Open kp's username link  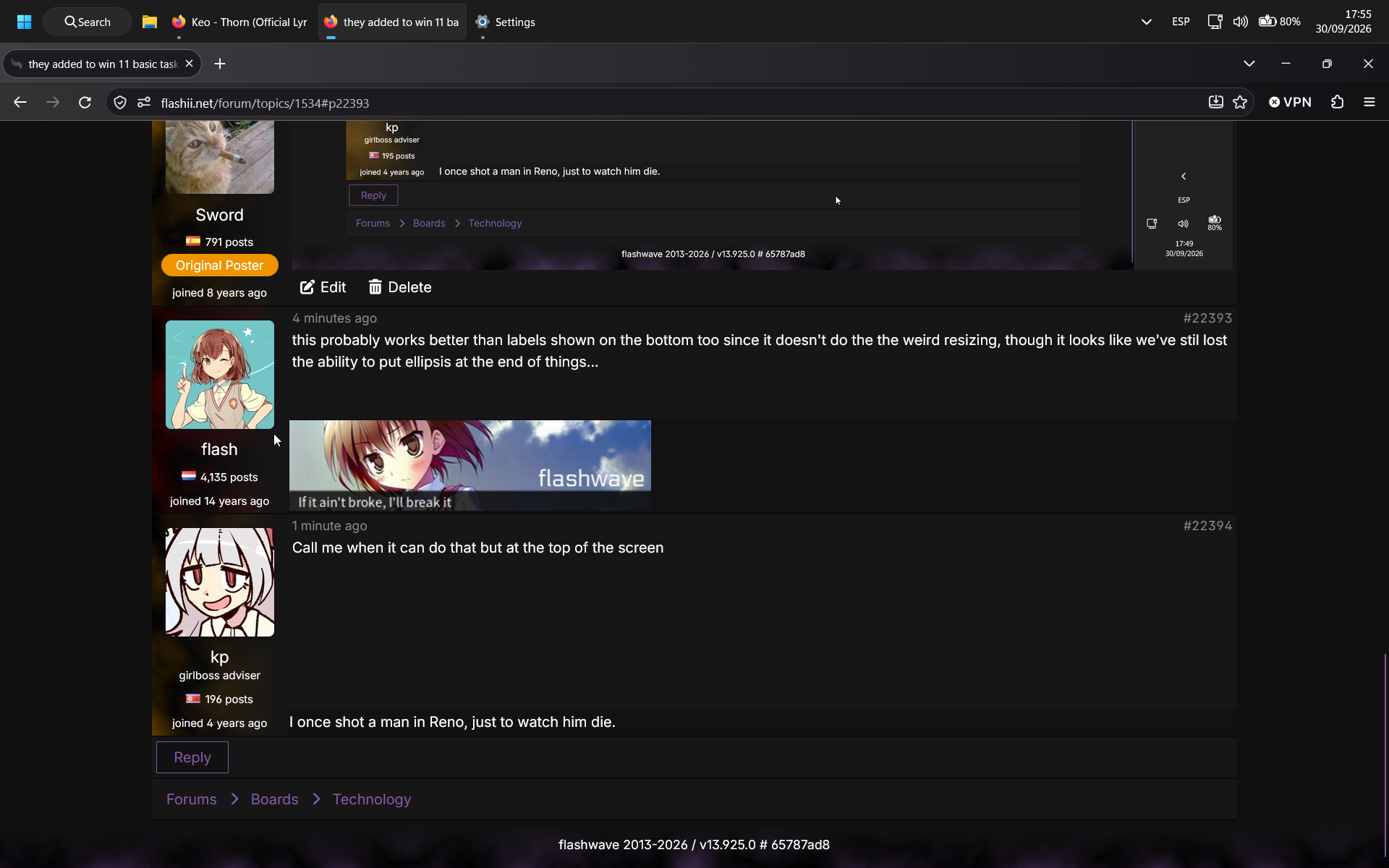tap(220, 657)
